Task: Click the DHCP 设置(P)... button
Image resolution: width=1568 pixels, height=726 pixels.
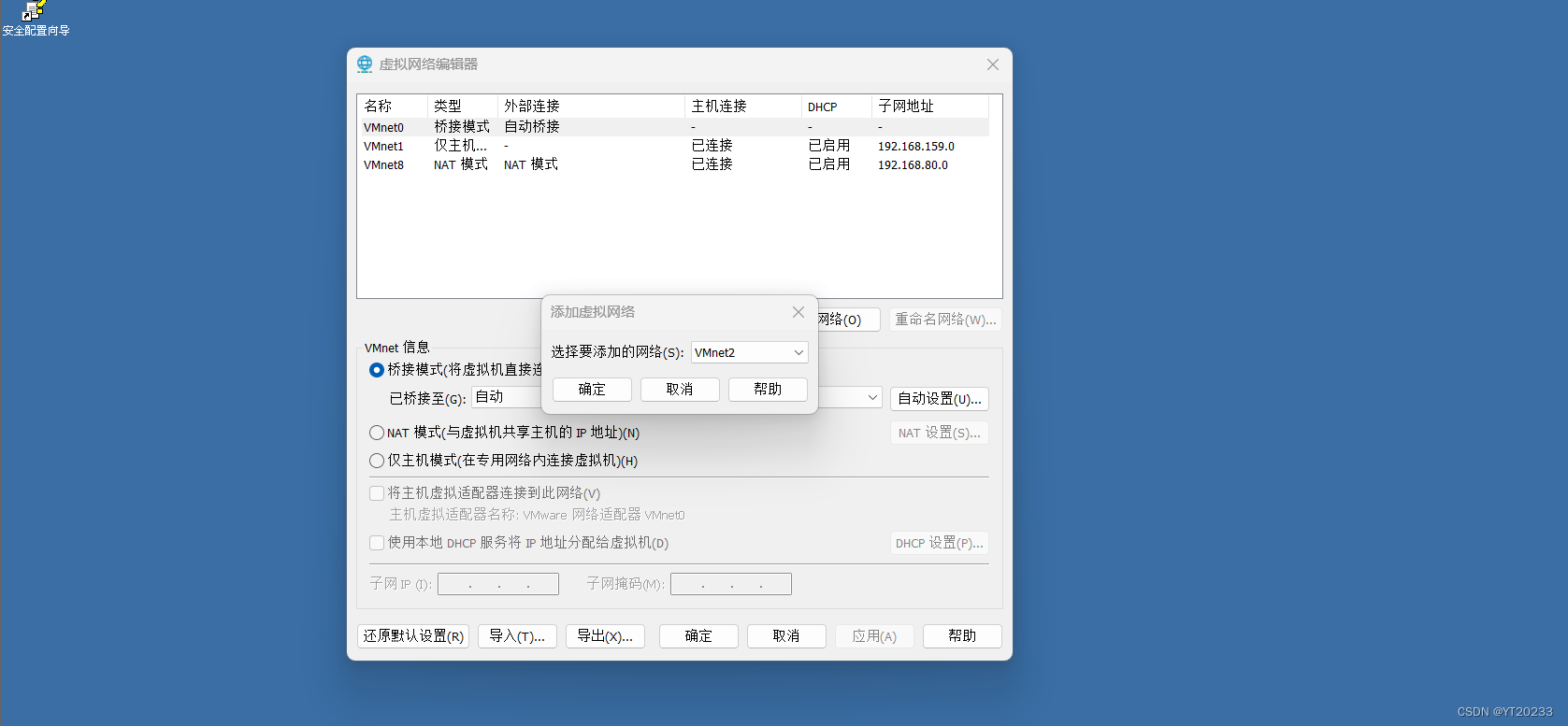Action: (940, 544)
